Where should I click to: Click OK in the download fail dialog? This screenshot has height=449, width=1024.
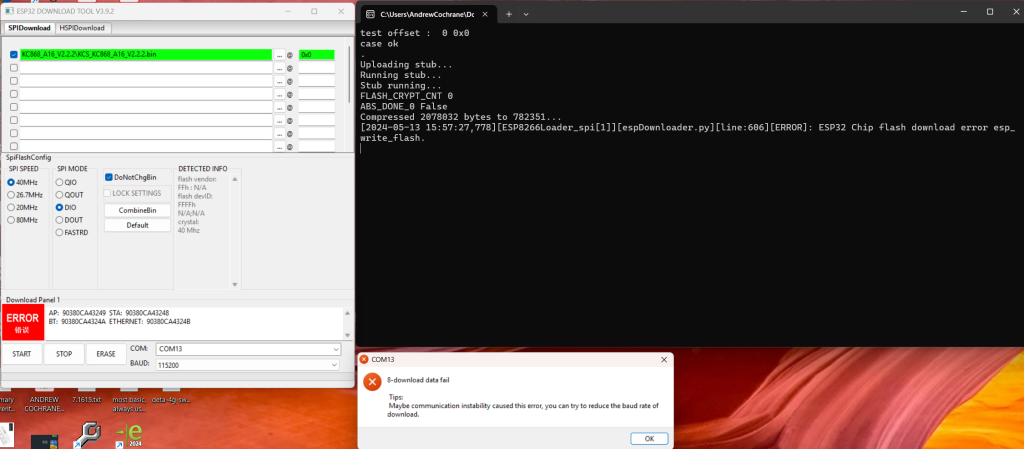point(648,438)
